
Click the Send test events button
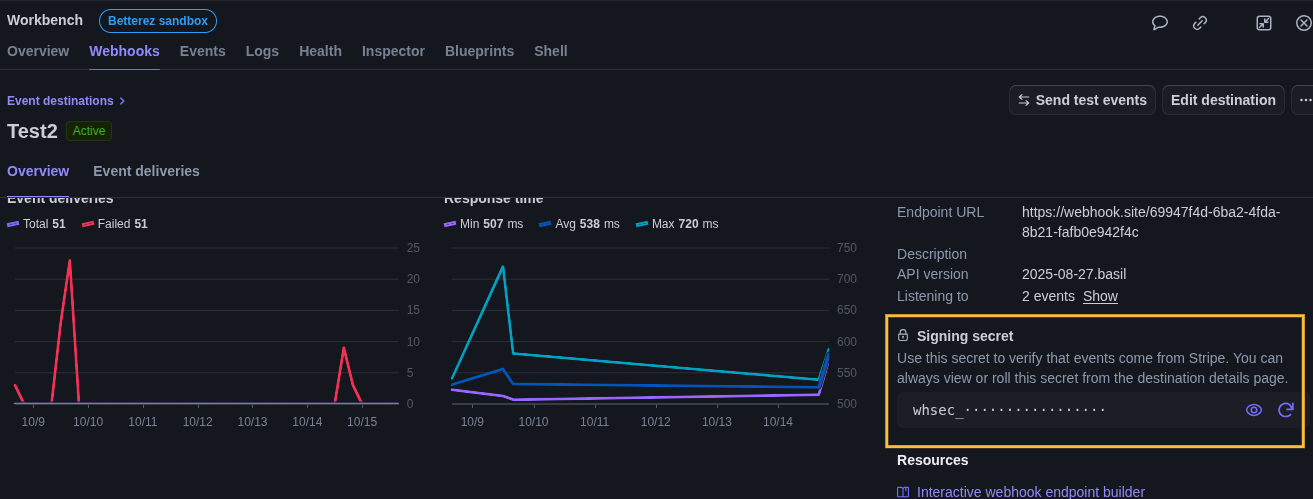pos(1082,100)
